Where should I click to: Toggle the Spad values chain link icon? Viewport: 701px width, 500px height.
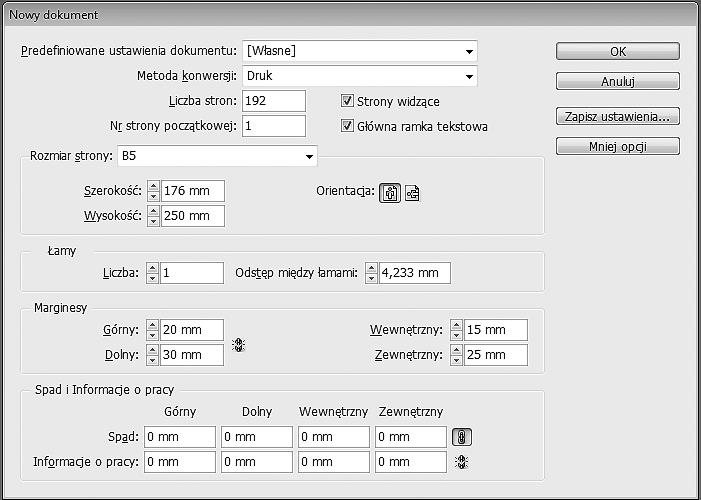tap(462, 437)
